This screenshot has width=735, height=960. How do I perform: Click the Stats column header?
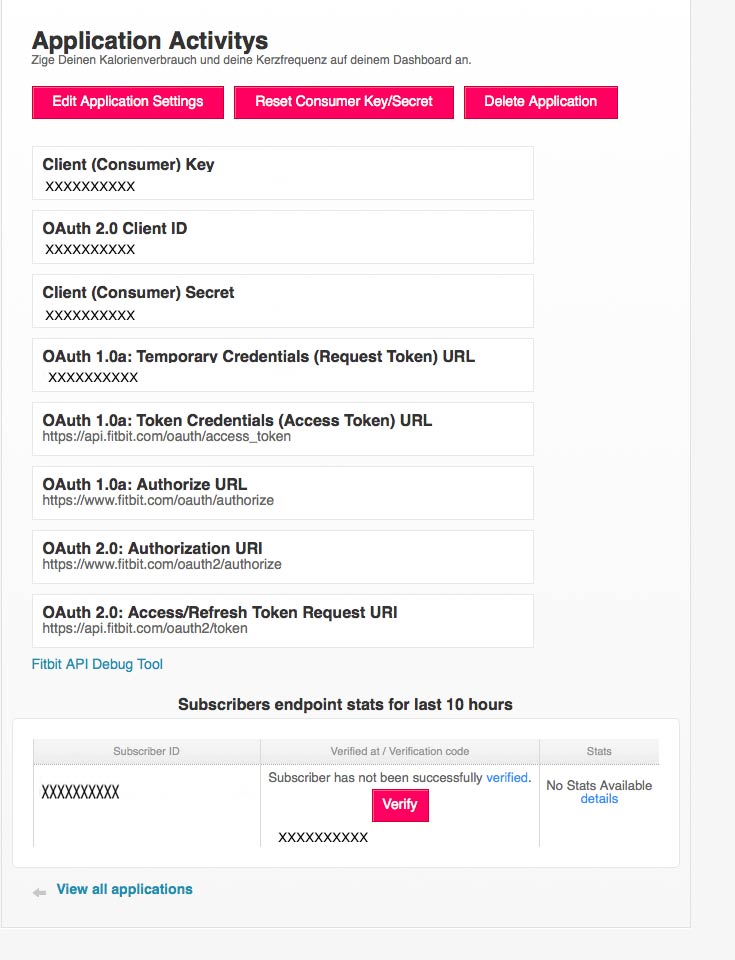coord(599,751)
